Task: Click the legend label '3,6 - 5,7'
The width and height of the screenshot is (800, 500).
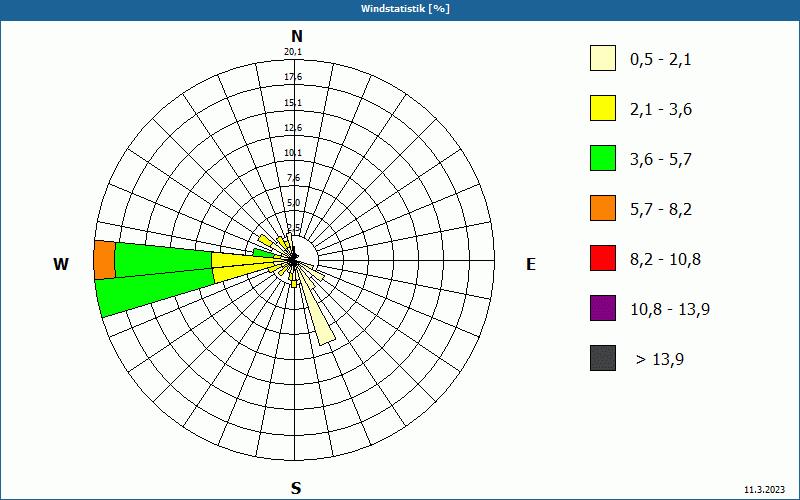Action: [661, 160]
